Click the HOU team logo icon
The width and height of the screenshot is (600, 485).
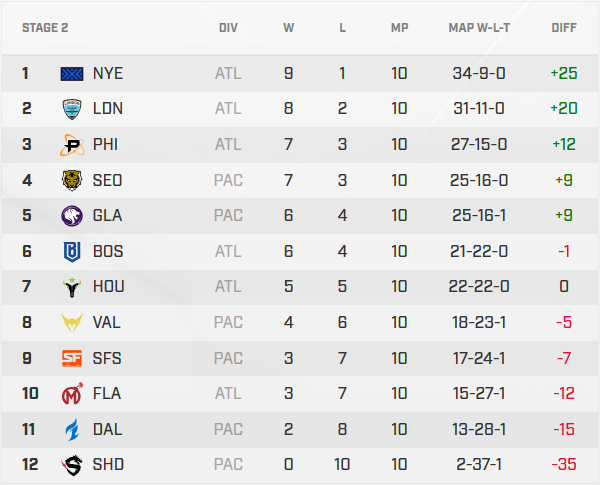[73, 286]
